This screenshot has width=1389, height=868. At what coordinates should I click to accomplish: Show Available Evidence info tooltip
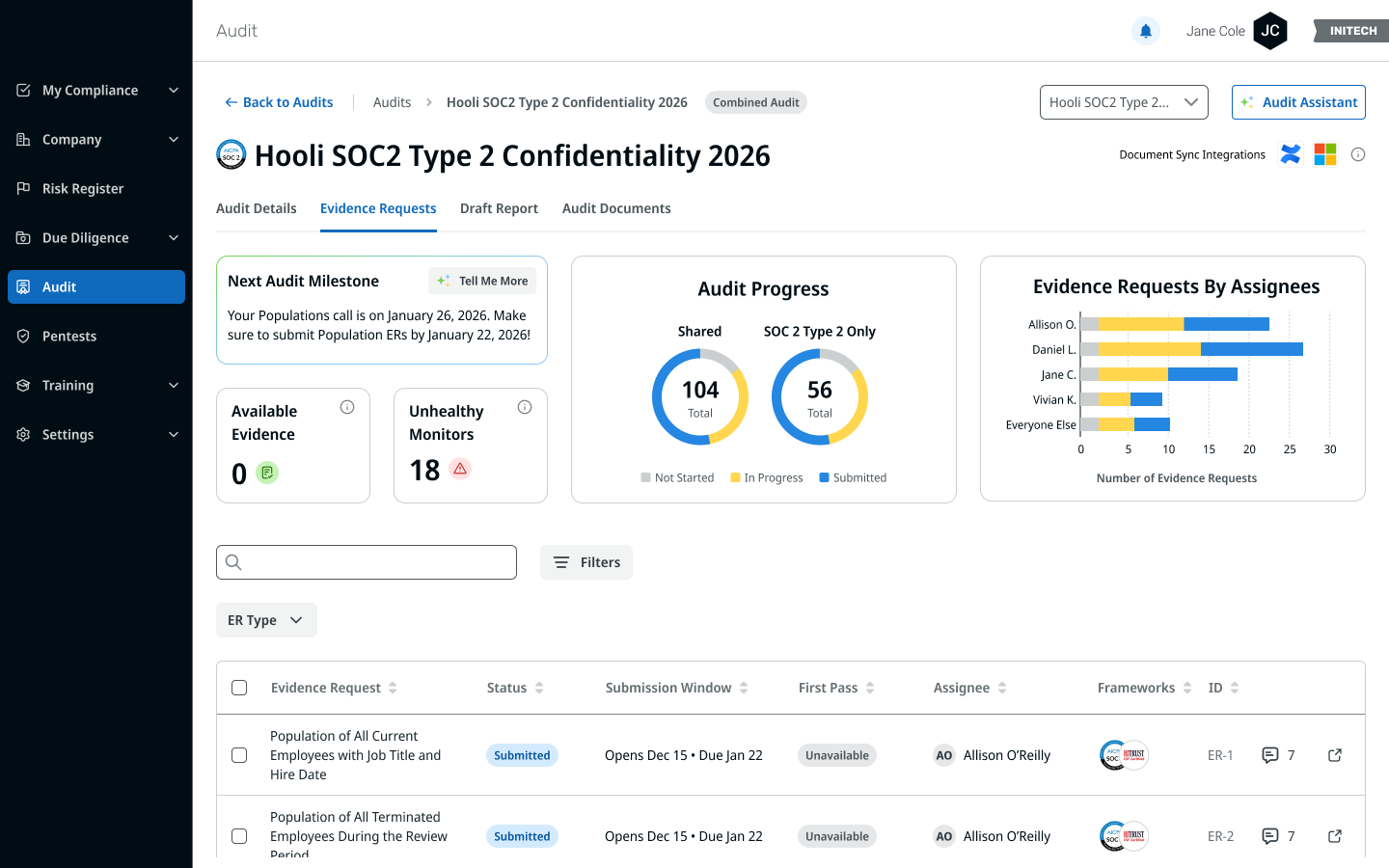pyautogui.click(x=347, y=407)
